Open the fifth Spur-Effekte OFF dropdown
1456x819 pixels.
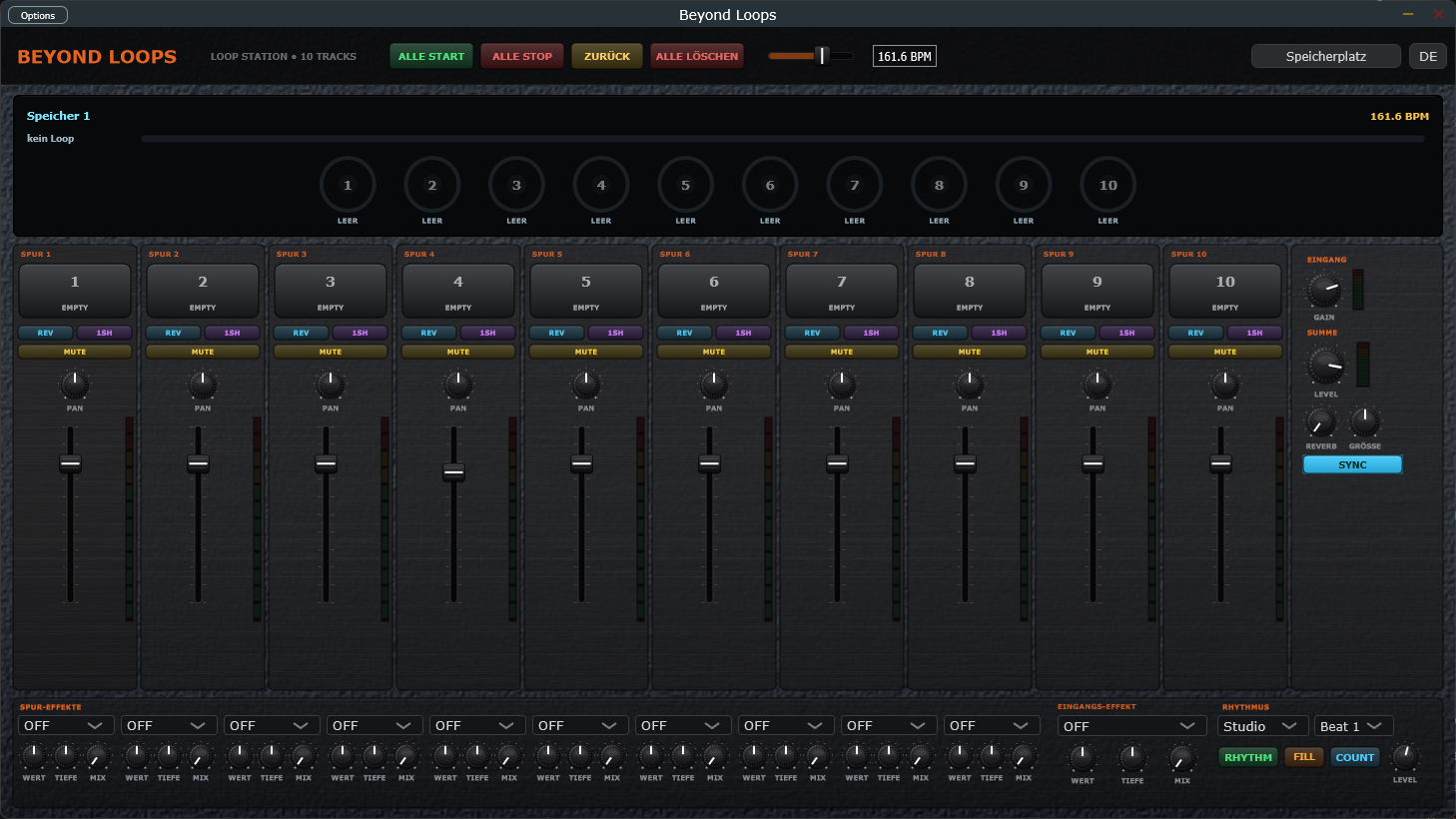pos(476,726)
